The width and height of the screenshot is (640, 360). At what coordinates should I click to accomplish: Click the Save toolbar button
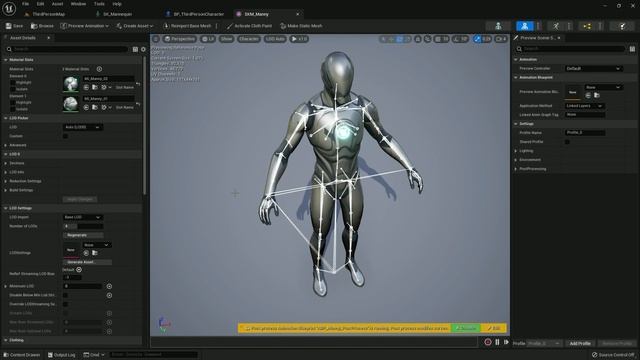pos(14,26)
